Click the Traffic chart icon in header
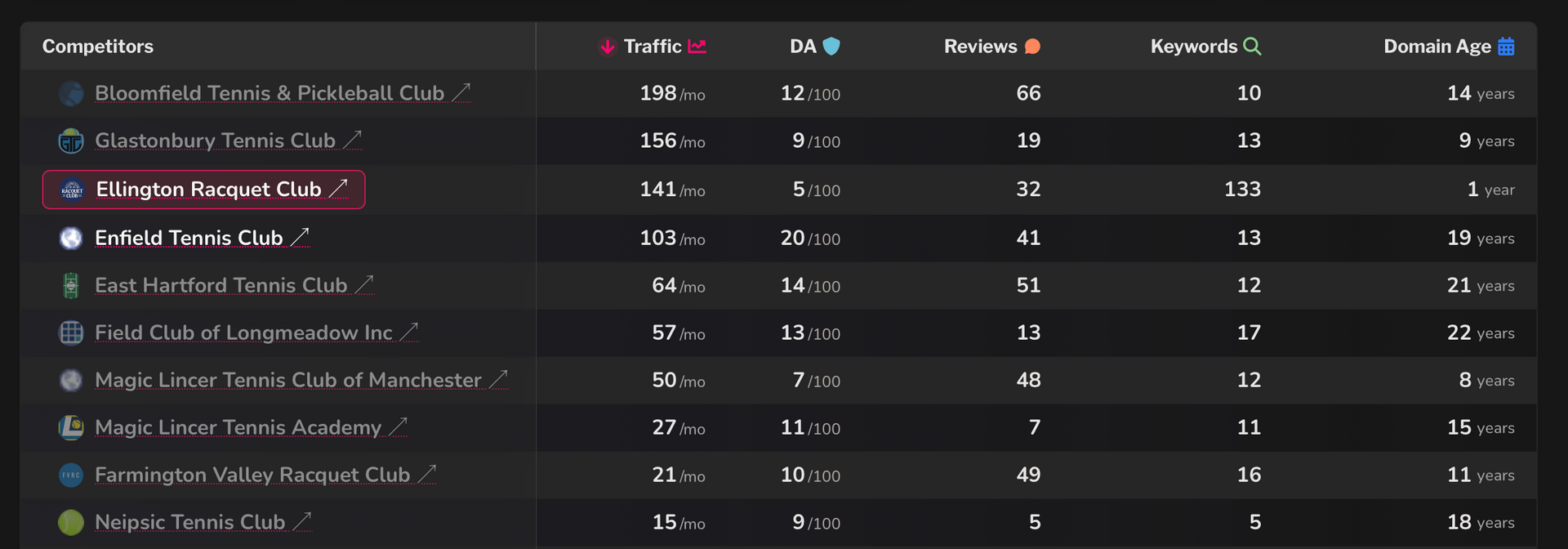1568x549 pixels. (697, 47)
